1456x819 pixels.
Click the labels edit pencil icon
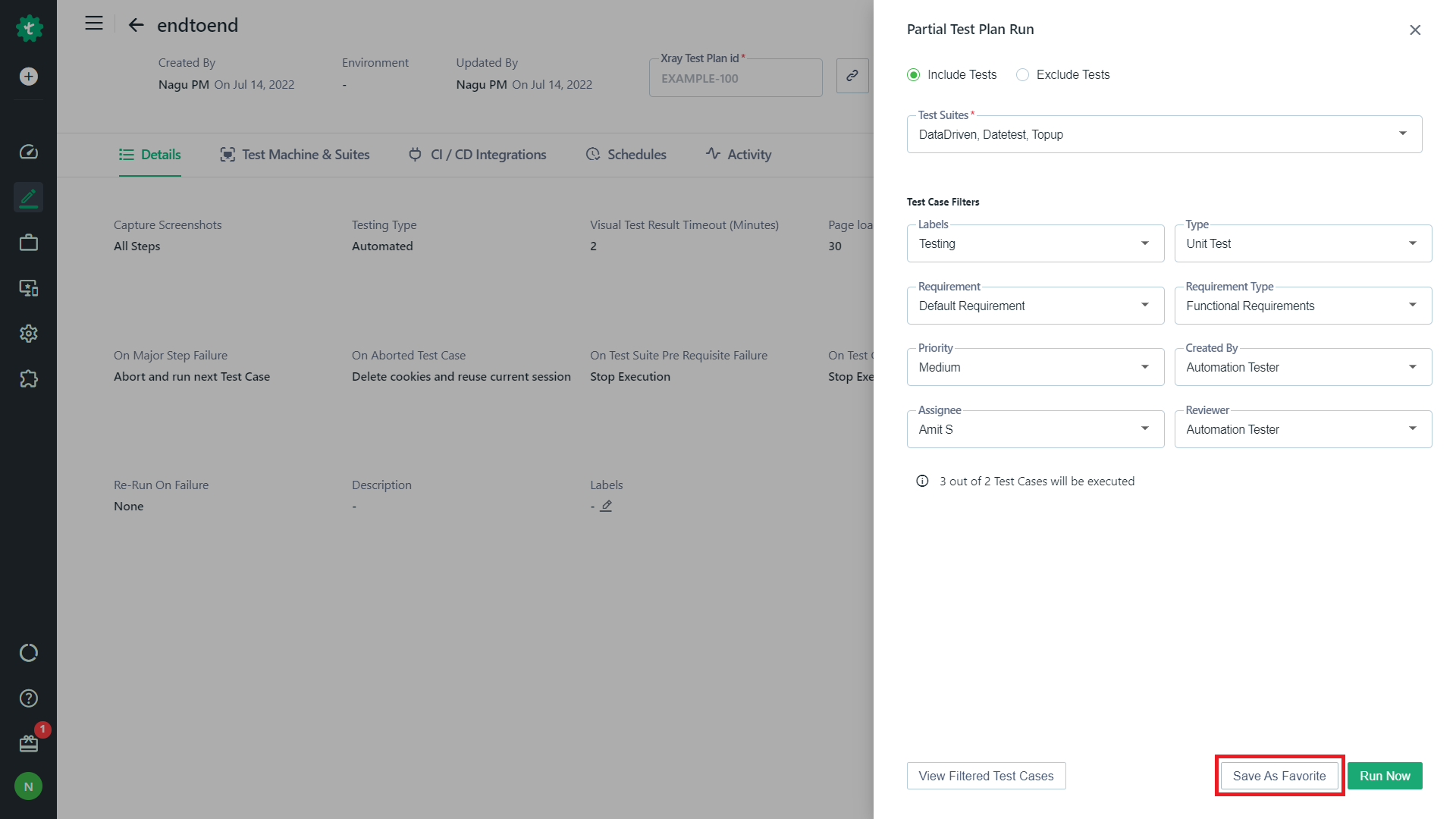[606, 506]
